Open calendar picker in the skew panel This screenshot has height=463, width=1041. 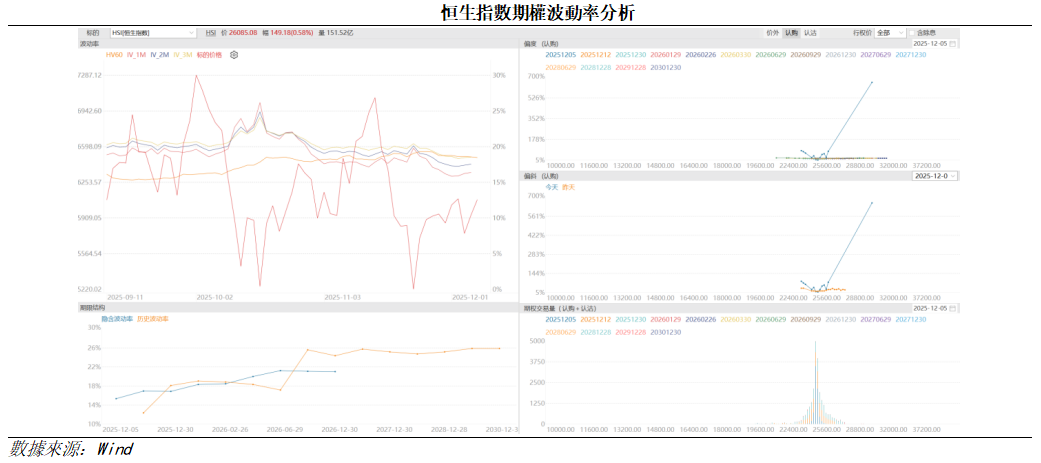point(953,44)
